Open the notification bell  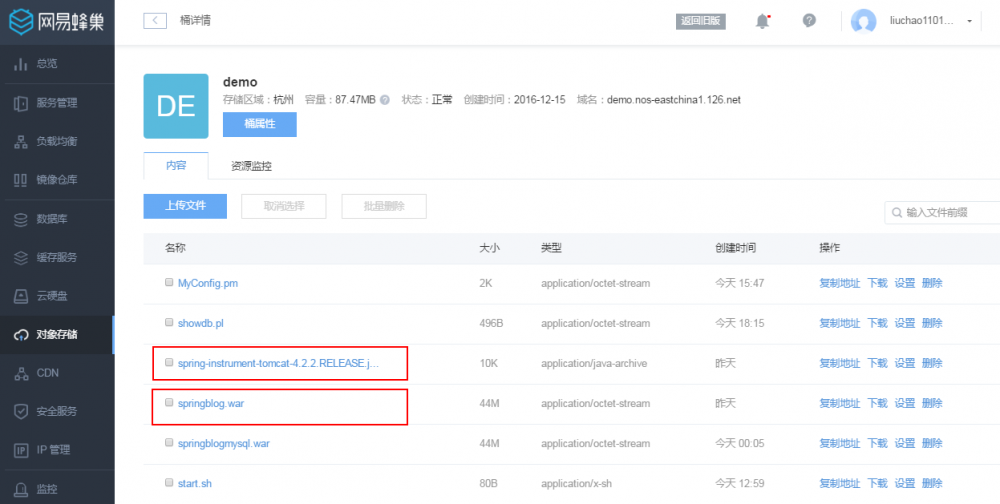coord(762,21)
